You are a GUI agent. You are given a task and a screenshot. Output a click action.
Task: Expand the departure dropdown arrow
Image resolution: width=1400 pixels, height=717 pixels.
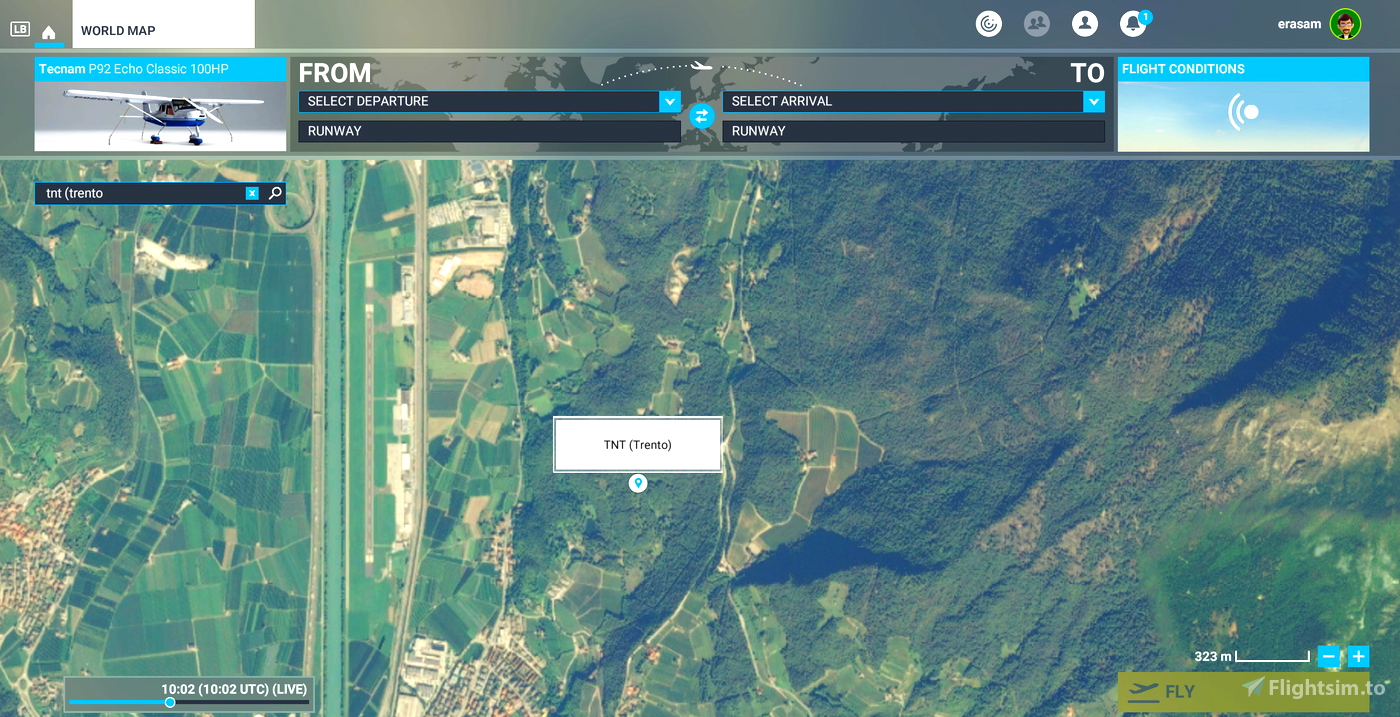(670, 101)
